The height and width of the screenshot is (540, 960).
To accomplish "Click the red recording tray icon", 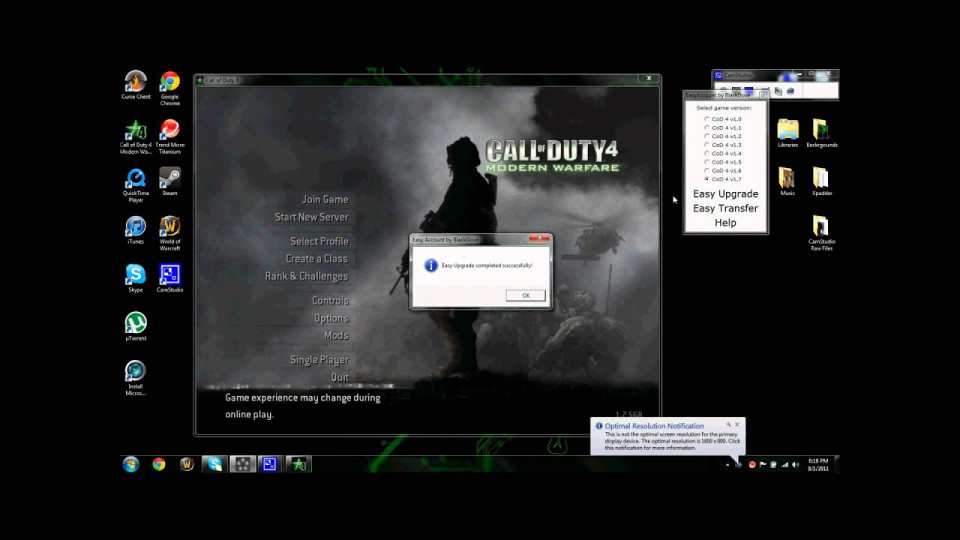I will 752,465.
